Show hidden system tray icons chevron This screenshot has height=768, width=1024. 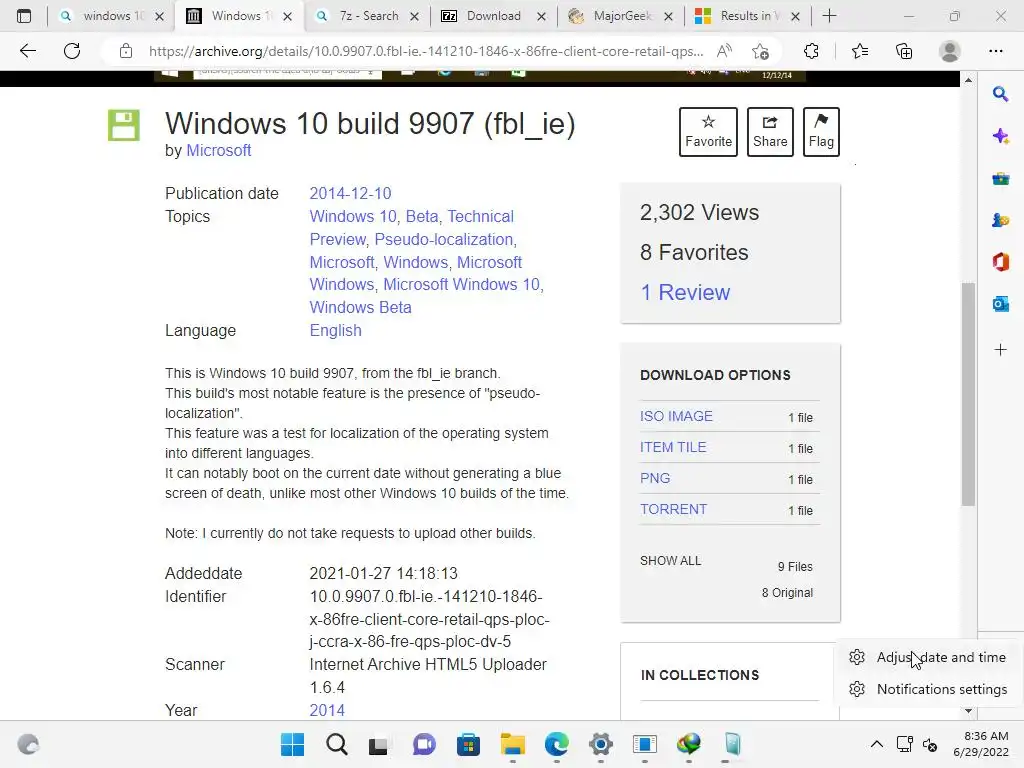coord(877,744)
